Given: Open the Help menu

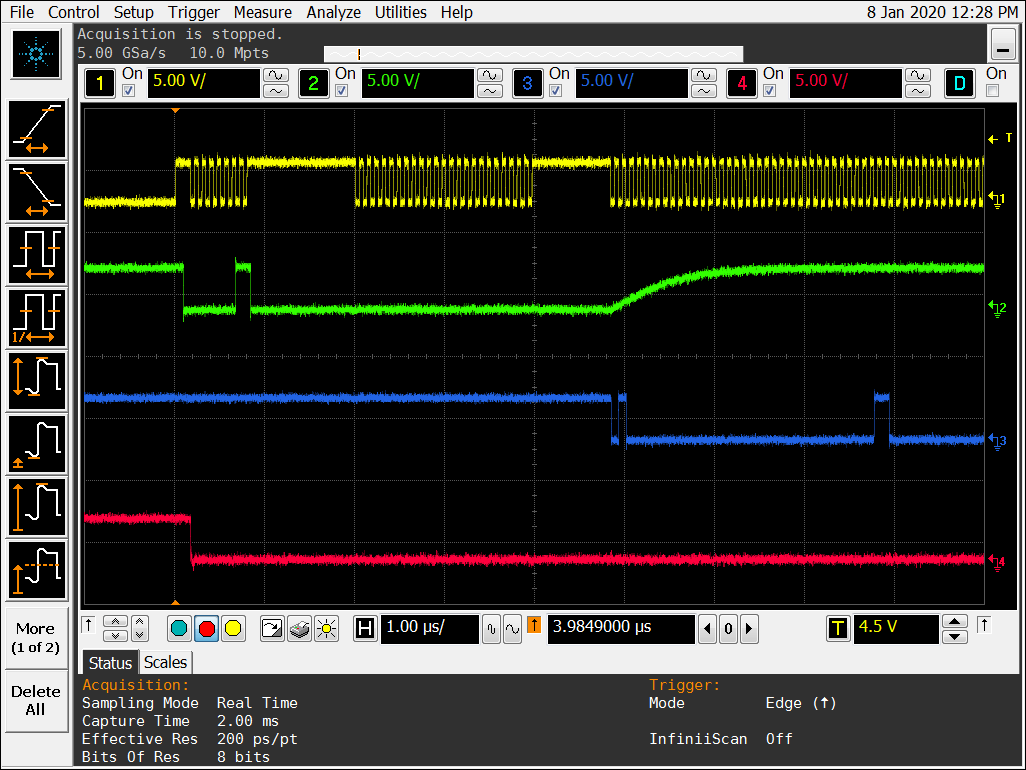Looking at the screenshot, I should point(456,12).
